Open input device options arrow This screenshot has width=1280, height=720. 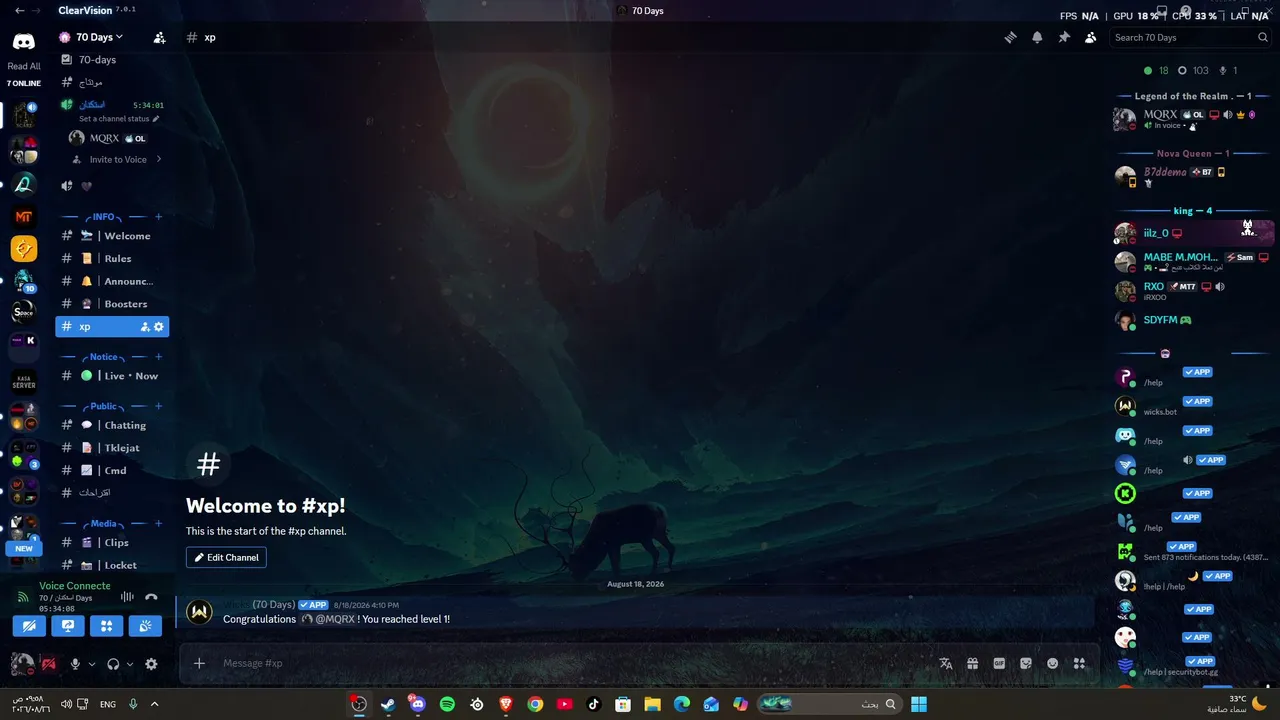[x=91, y=664]
